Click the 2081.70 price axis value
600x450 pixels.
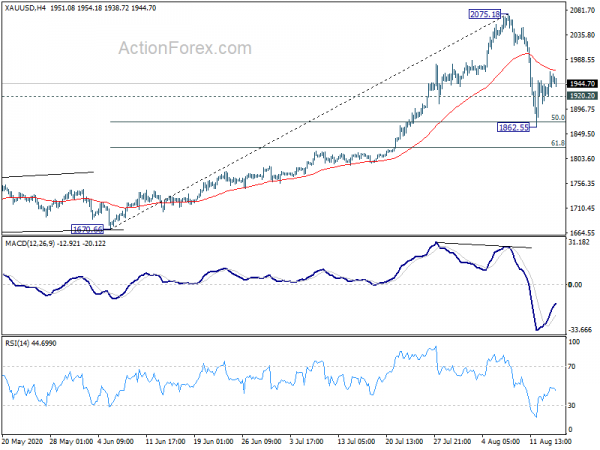pos(582,10)
